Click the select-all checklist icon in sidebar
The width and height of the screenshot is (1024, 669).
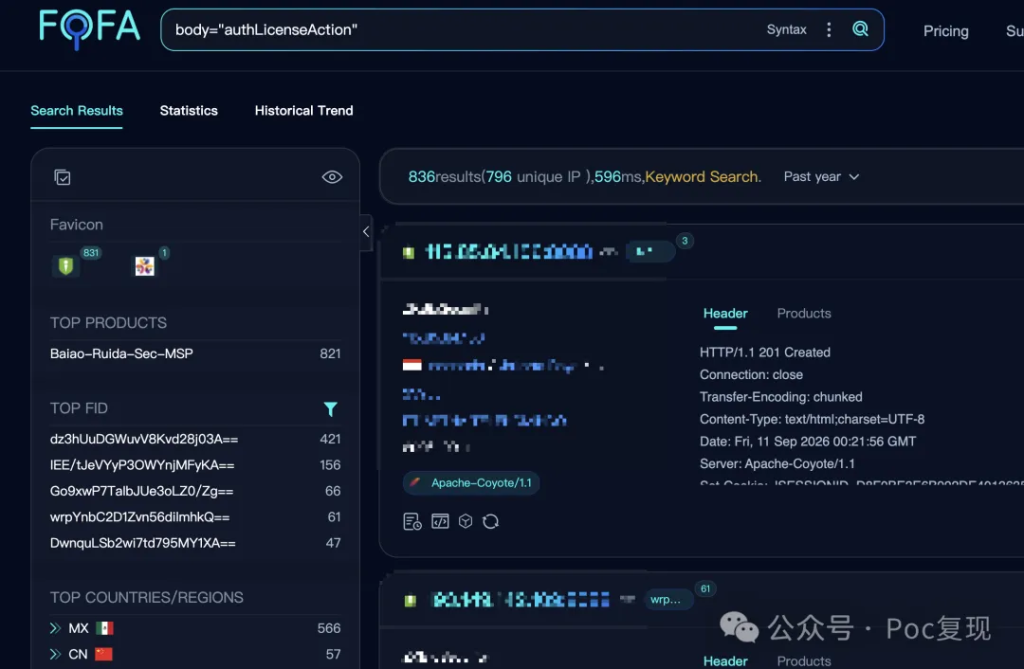[63, 177]
